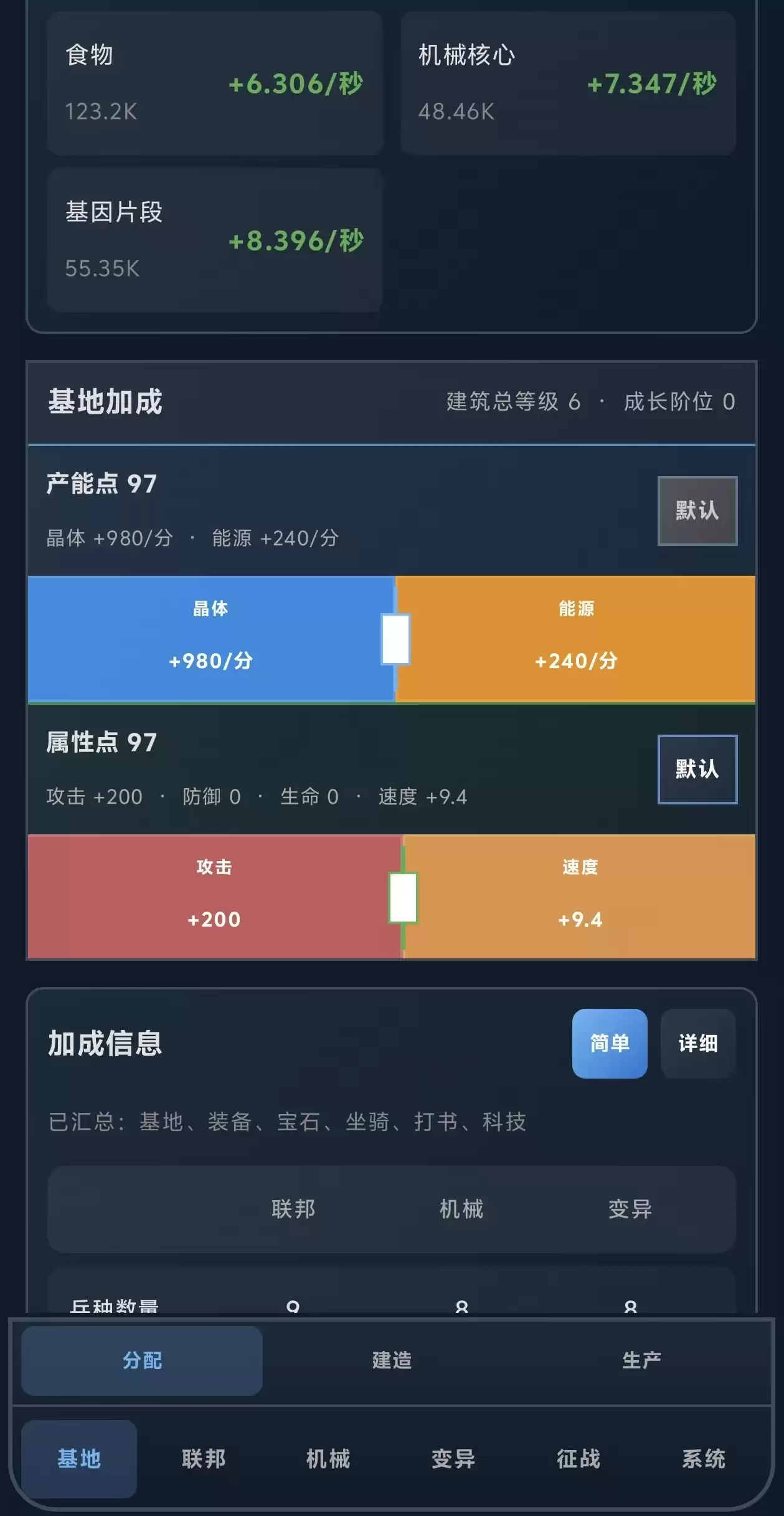This screenshot has width=784, height=1516.
Task: Open the 基地 bottom navigation tab
Action: coord(79,1459)
